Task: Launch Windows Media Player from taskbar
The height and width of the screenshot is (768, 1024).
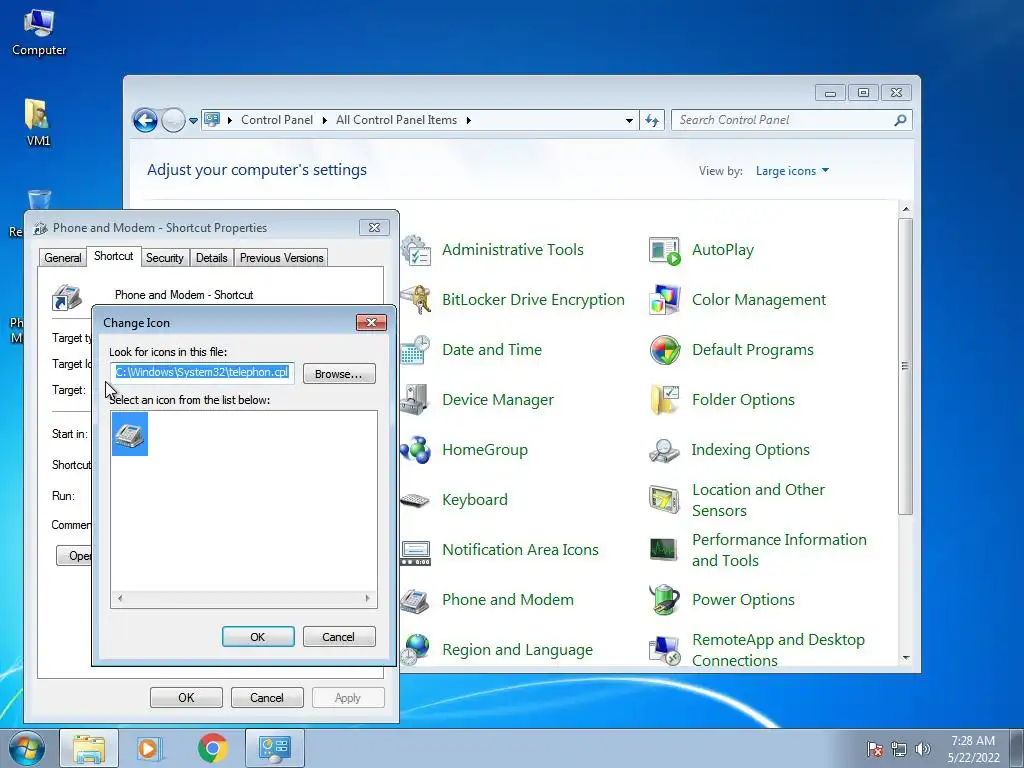Action: coord(150,748)
